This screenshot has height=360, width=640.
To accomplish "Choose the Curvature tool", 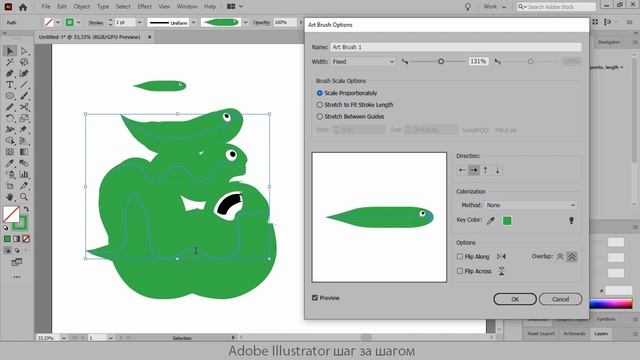I will click(24, 73).
